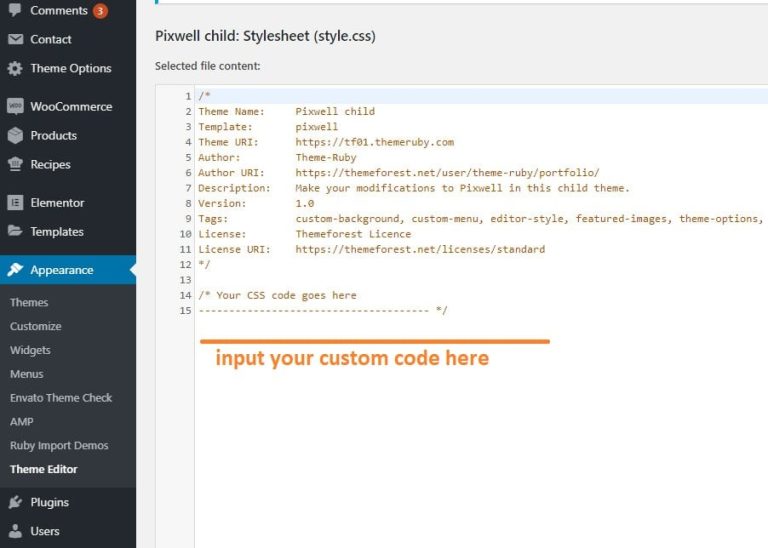The height and width of the screenshot is (548, 768).
Task: Click the Comments speech bubble icon
Action: pyautogui.click(x=15, y=10)
